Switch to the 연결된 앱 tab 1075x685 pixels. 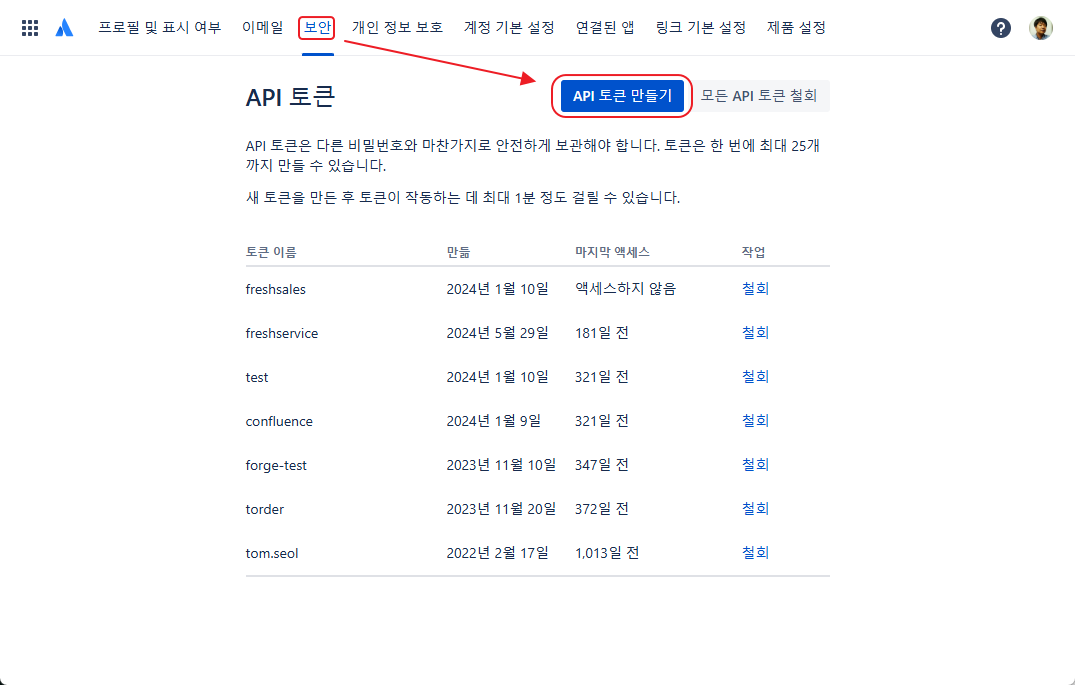tap(605, 28)
